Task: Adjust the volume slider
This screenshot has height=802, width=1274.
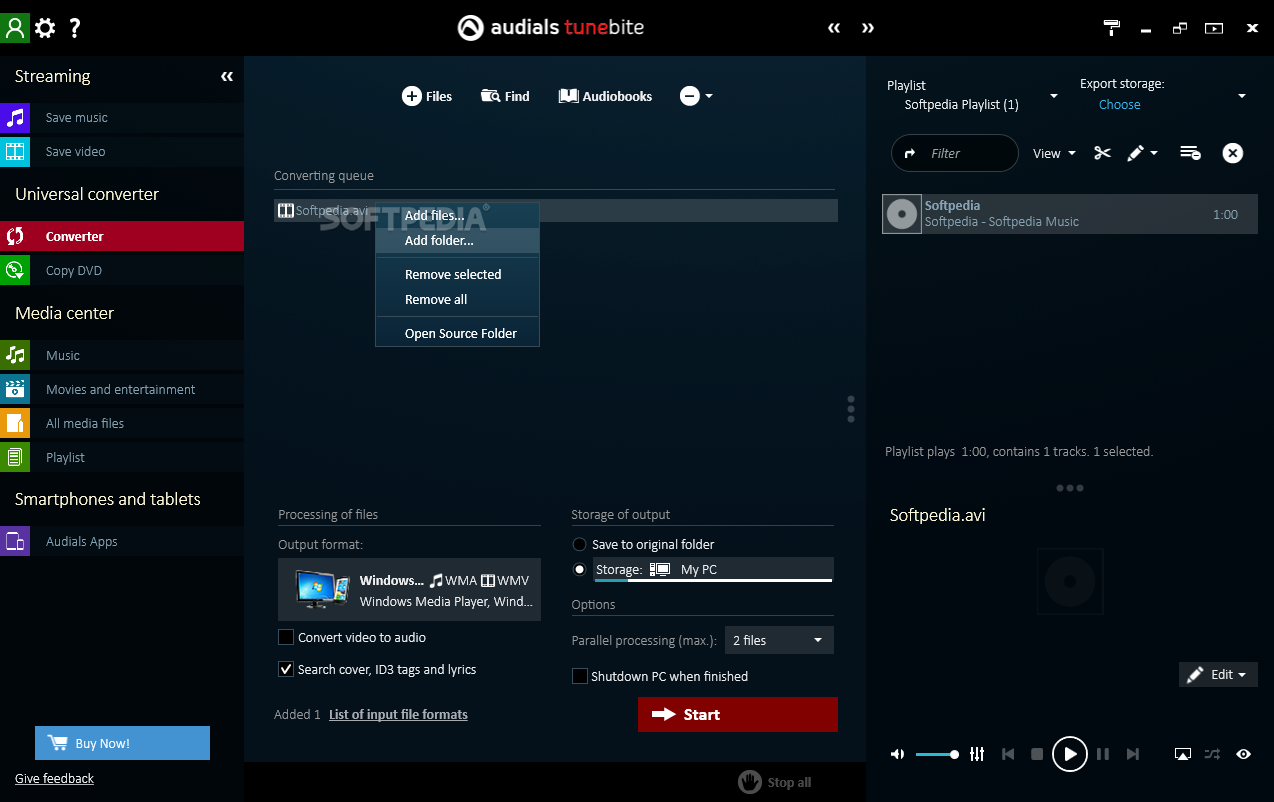Action: point(937,754)
